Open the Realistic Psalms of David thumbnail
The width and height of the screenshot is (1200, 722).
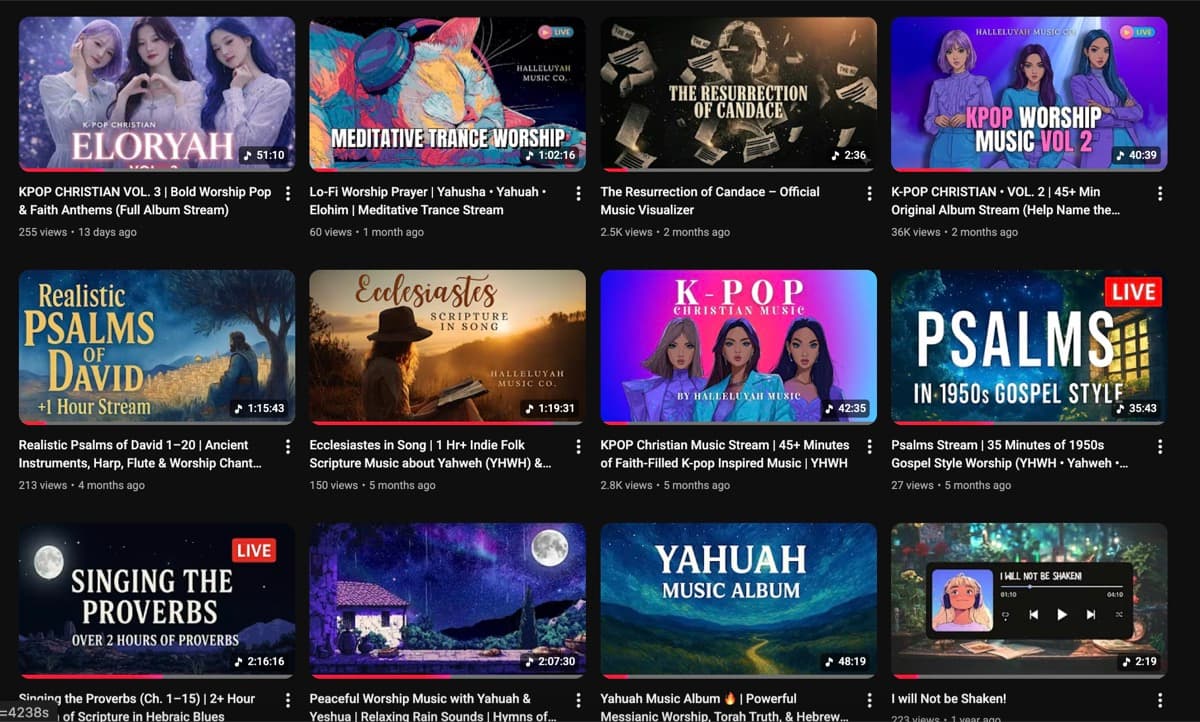click(x=156, y=347)
